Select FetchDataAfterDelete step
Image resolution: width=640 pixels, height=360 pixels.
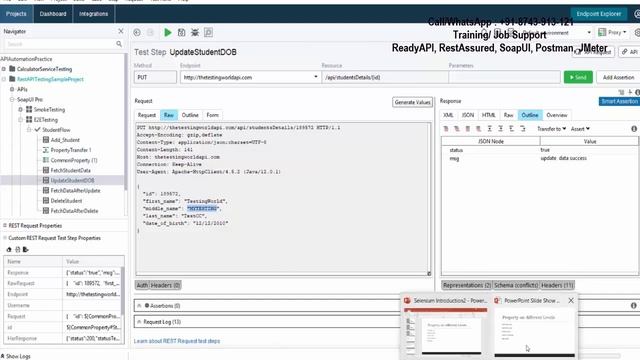74,211
